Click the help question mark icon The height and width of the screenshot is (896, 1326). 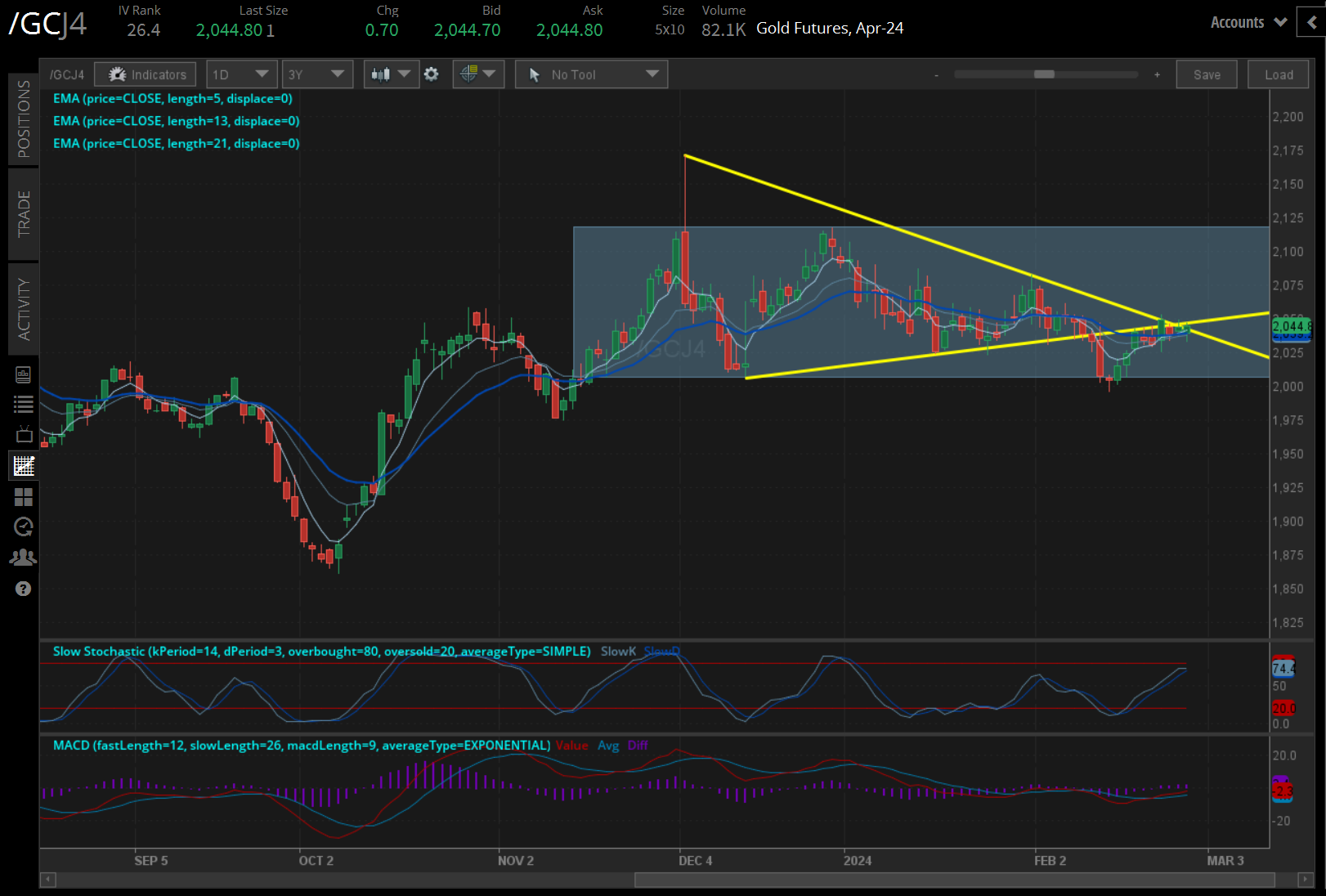[x=24, y=589]
